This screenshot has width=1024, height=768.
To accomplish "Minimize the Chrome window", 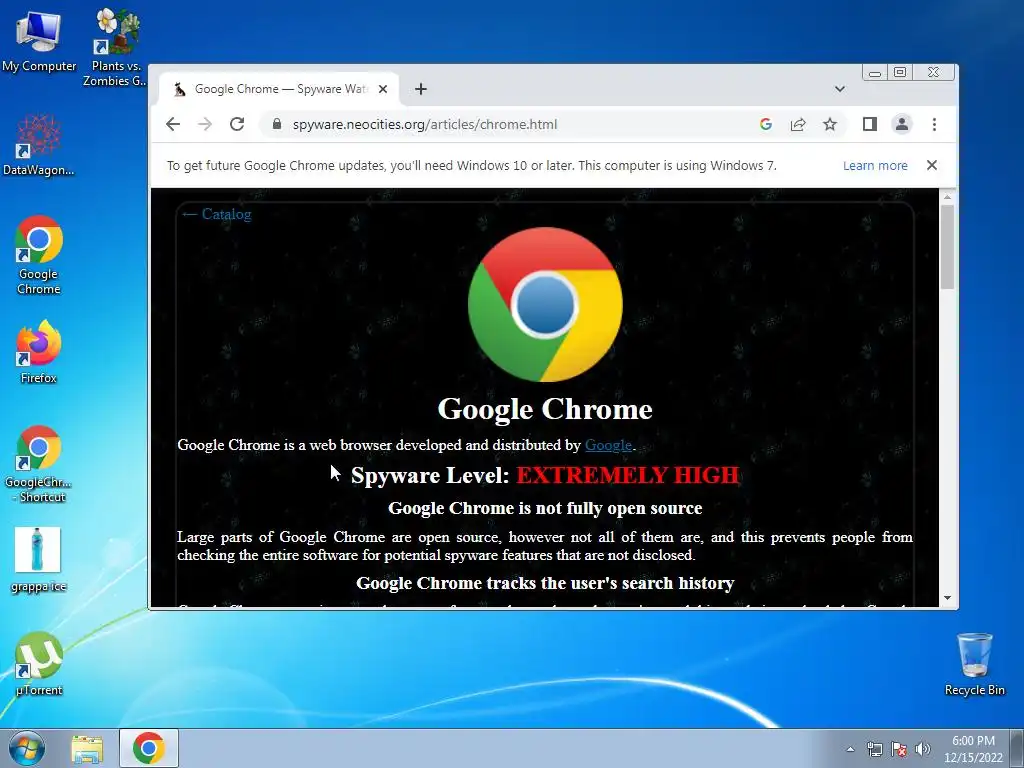I will pos(874,72).
